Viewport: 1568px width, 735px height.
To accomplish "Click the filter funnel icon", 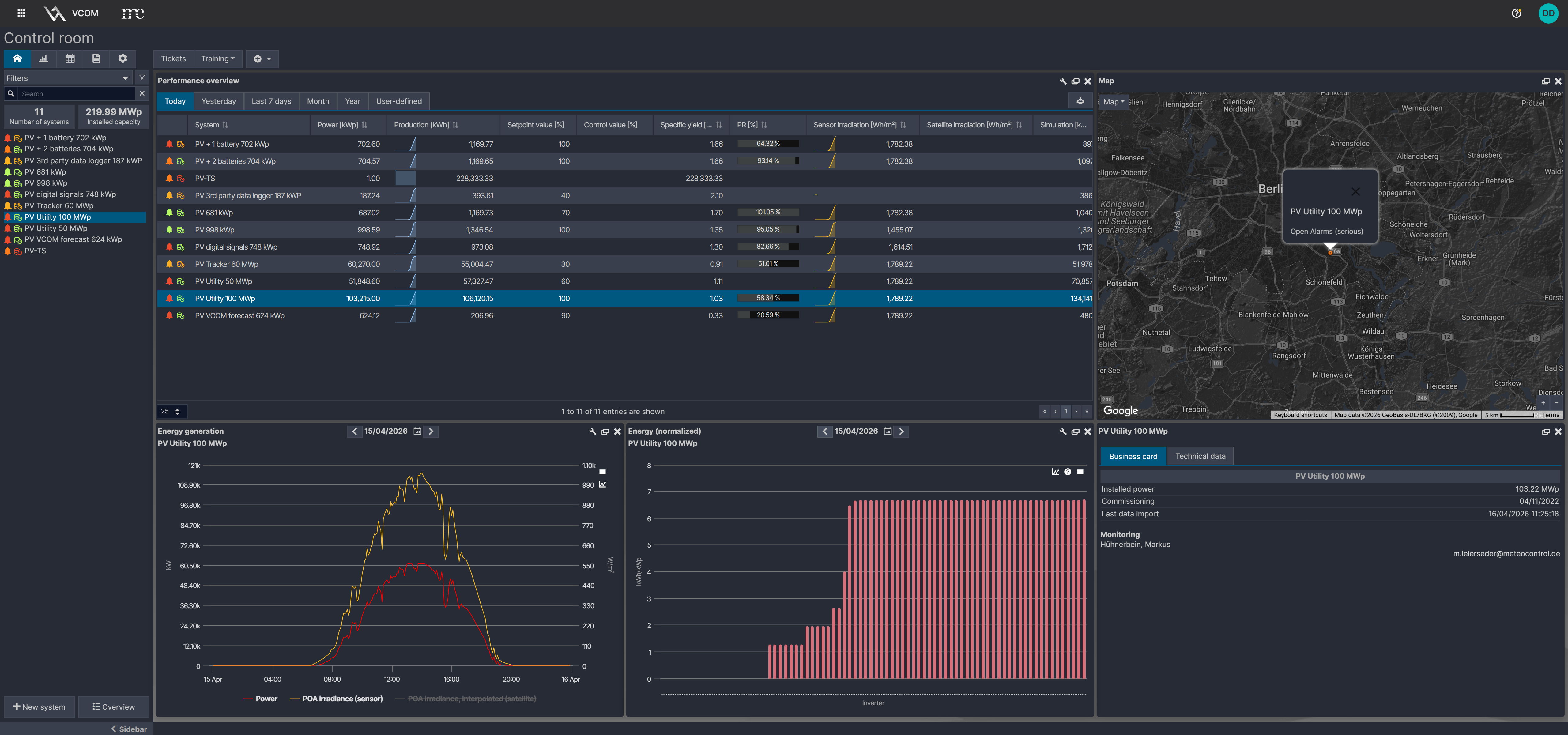I will [142, 78].
